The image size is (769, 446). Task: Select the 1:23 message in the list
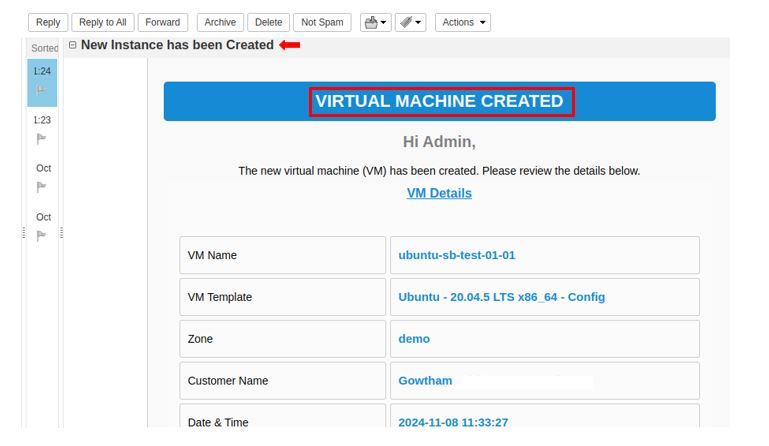pyautogui.click(x=42, y=130)
